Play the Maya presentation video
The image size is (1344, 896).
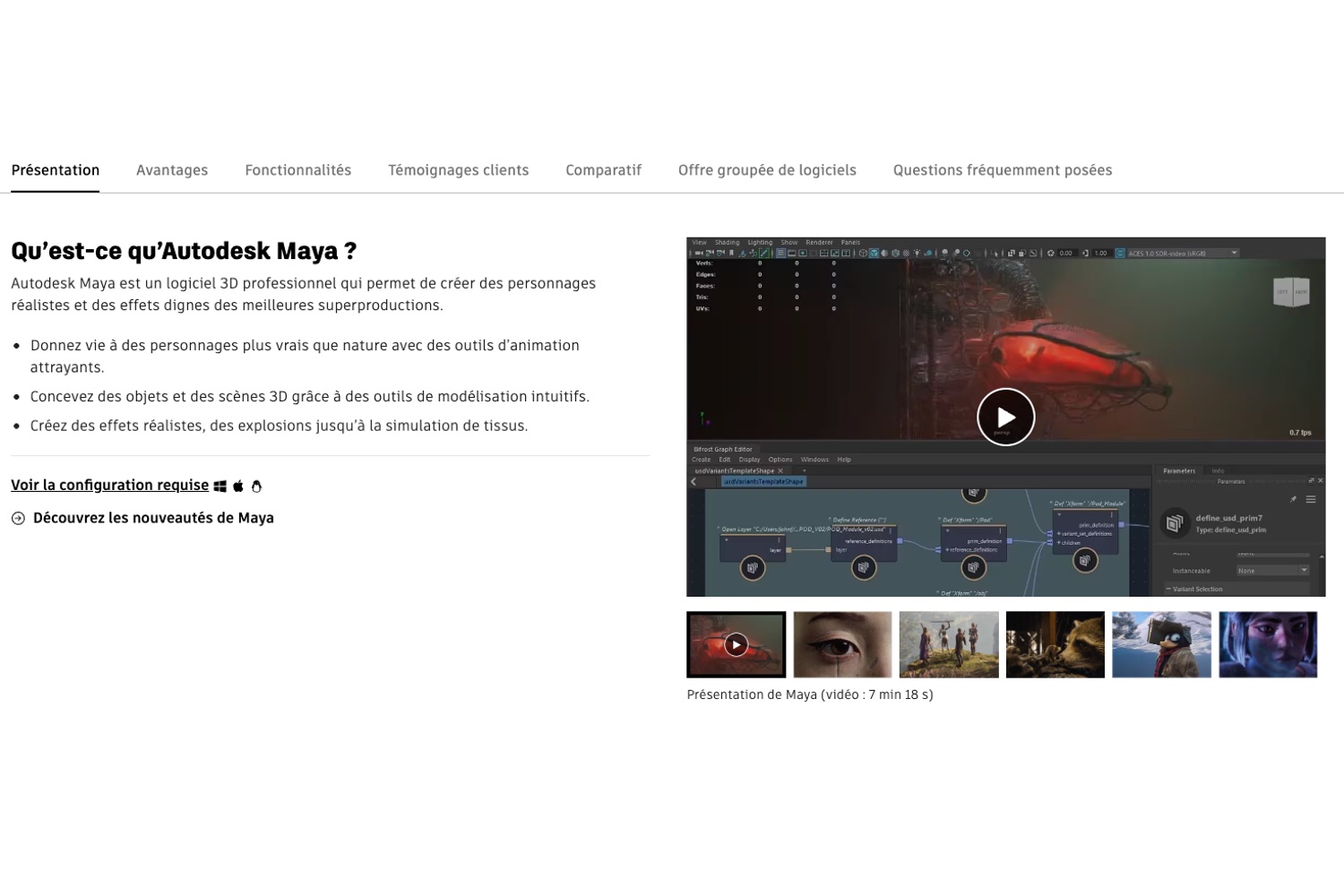[x=1005, y=417]
